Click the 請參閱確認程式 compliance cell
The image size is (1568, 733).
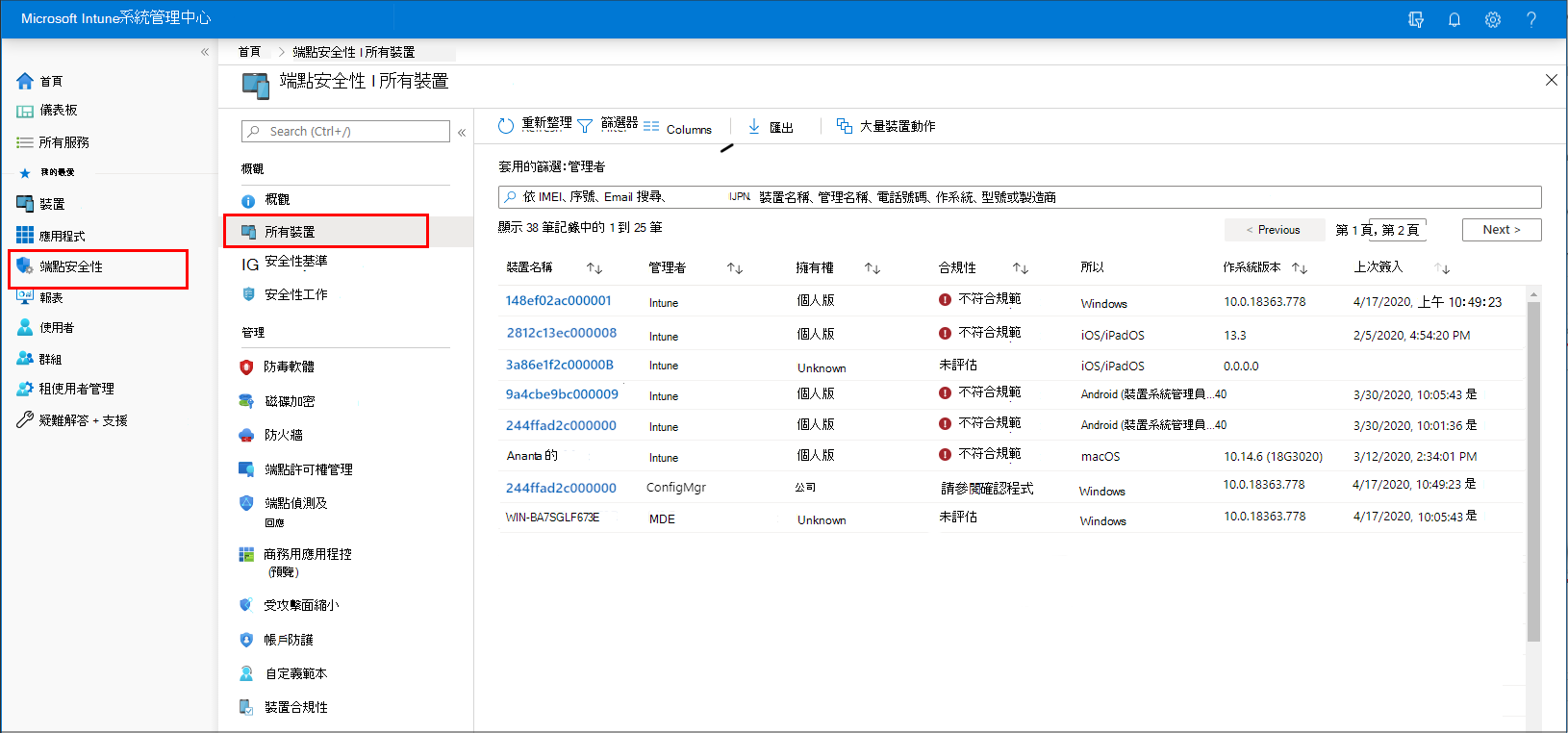click(987, 489)
